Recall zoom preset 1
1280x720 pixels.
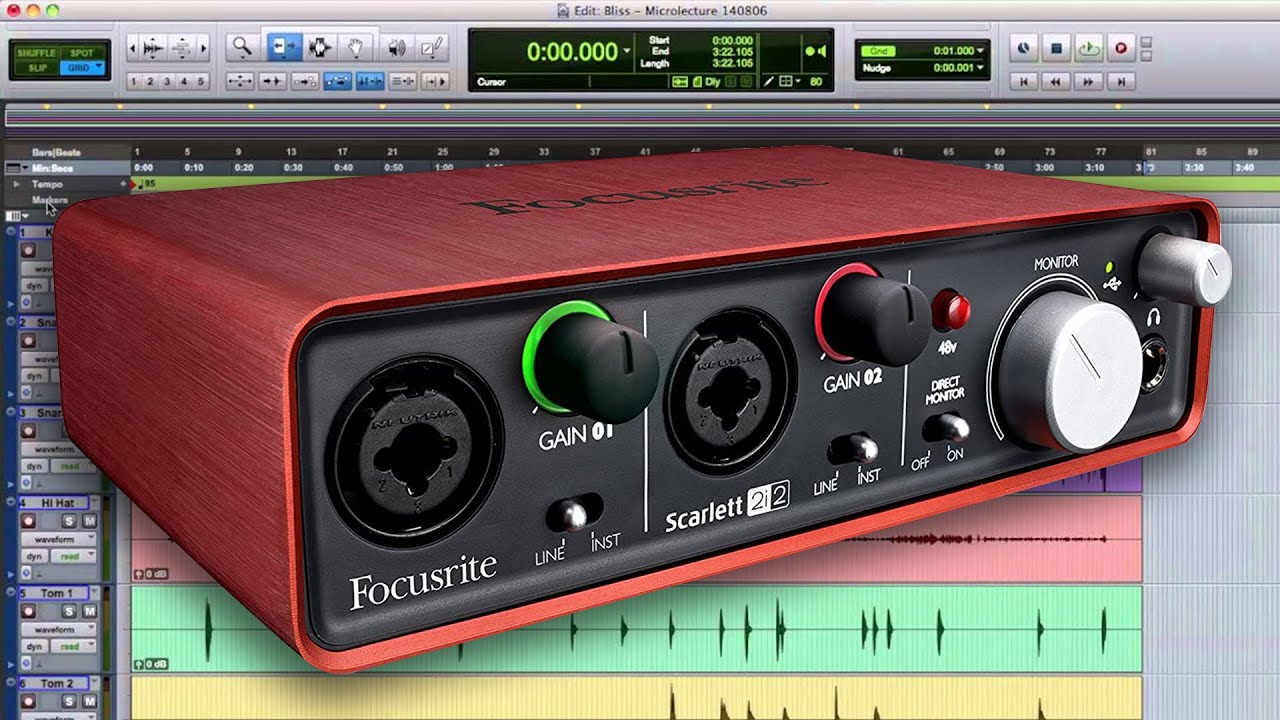(x=134, y=81)
